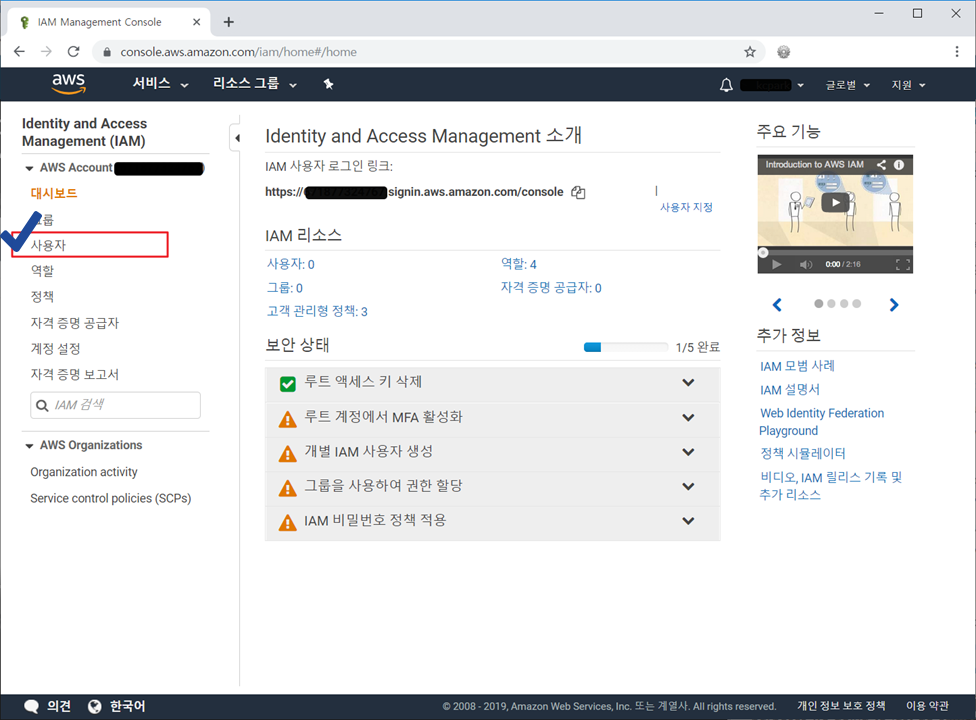Select 계정 설정 in the sidebar
This screenshot has height=720, width=976.
click(55, 348)
